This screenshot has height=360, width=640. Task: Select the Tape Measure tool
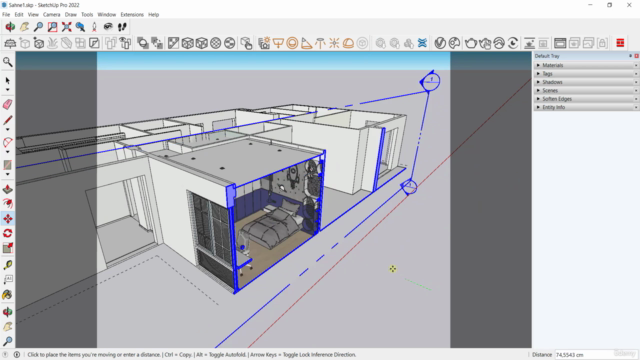coord(7,265)
